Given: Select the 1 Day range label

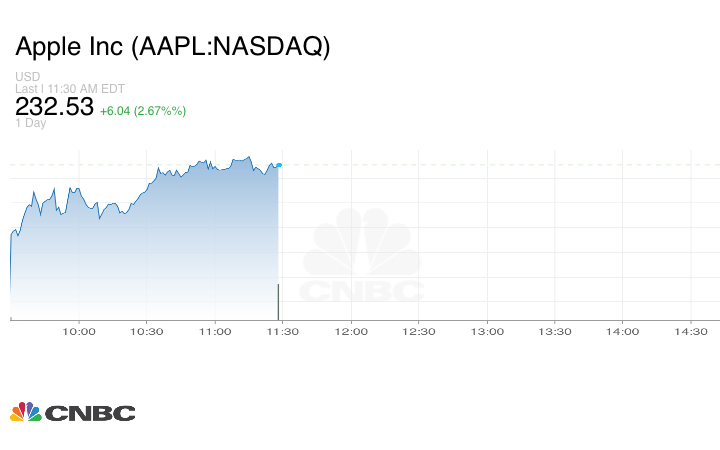Looking at the screenshot, I should pyautogui.click(x=31, y=124).
